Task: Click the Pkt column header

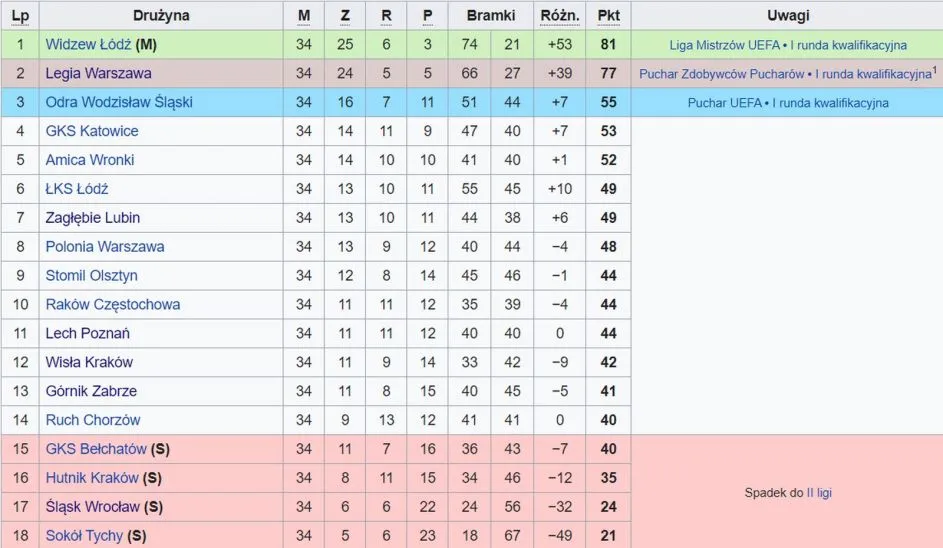Action: point(608,16)
